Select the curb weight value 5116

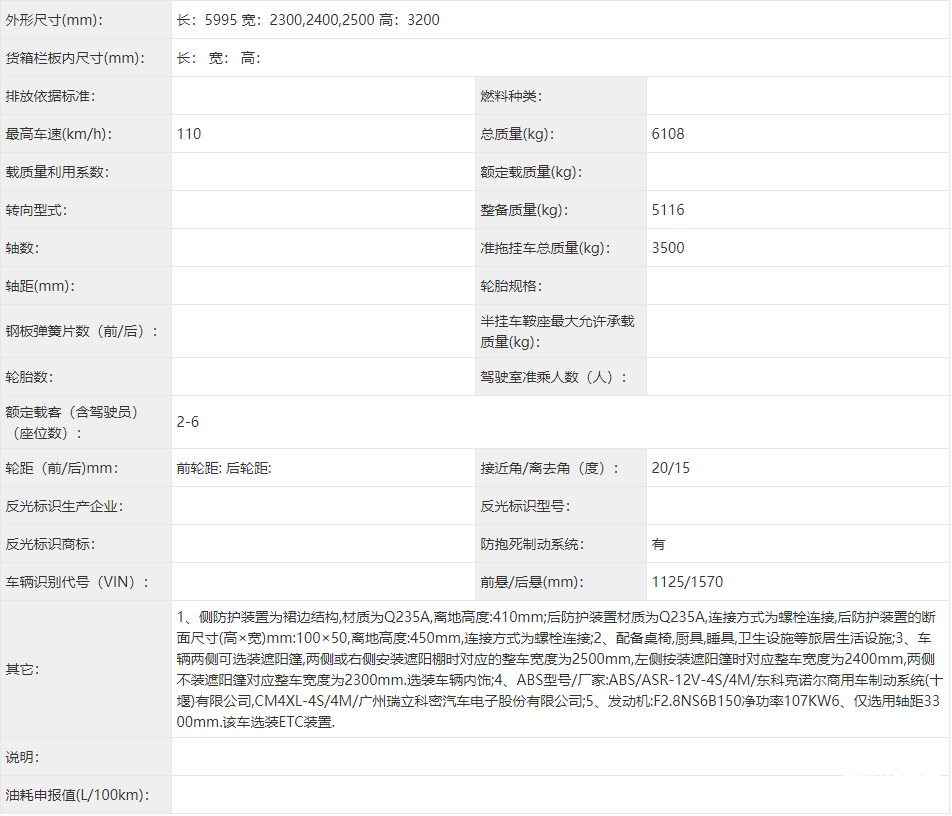(x=668, y=211)
